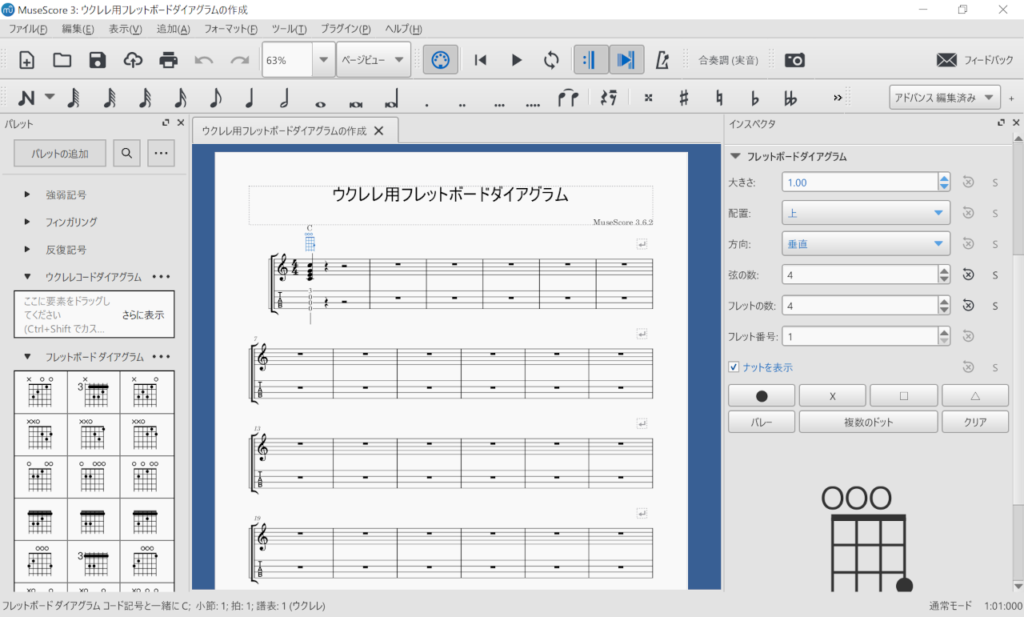Screen dimensions: 1024x617
Task: Open the 配置 dropdown in inspector
Action: 866,212
